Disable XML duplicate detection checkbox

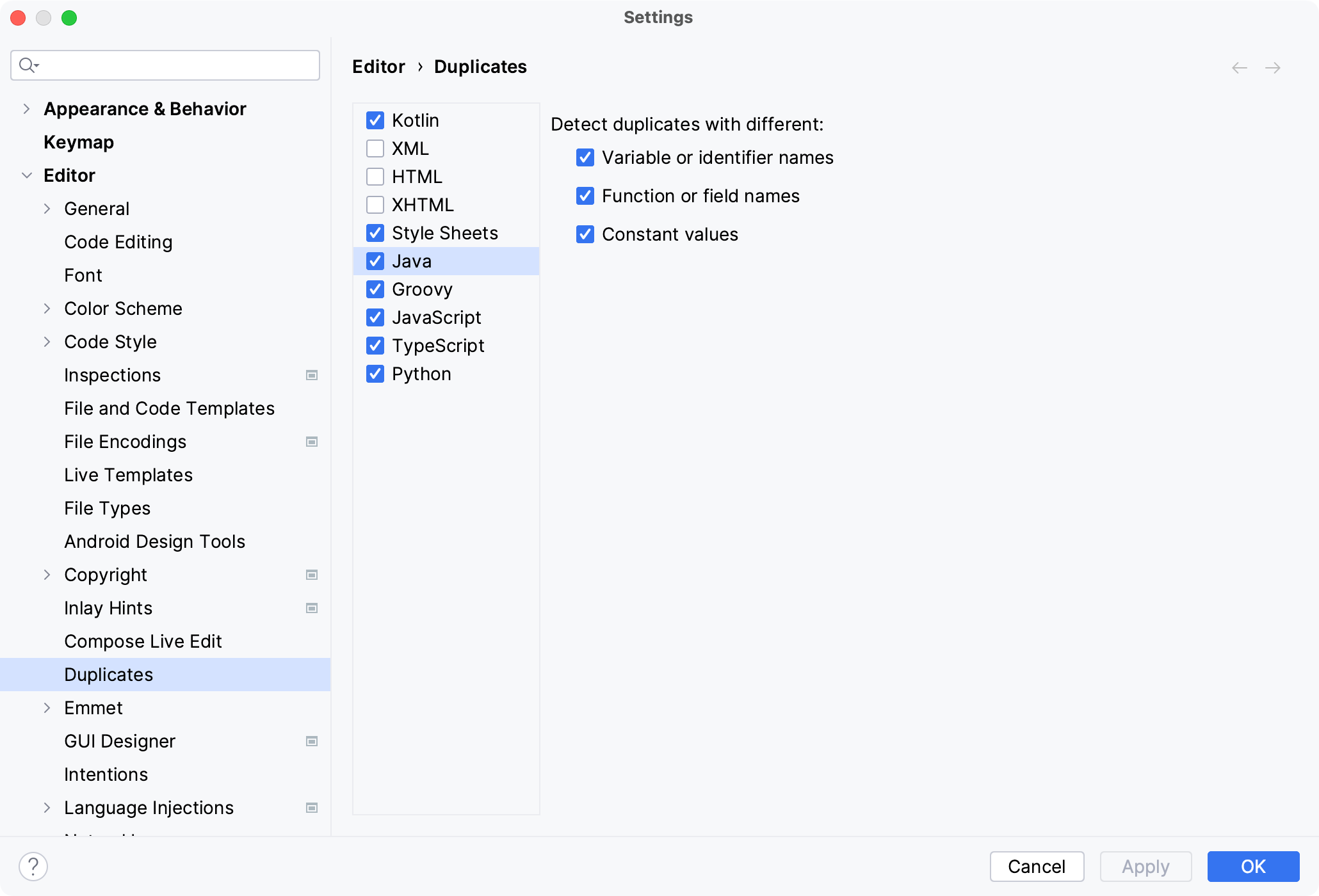click(x=376, y=148)
